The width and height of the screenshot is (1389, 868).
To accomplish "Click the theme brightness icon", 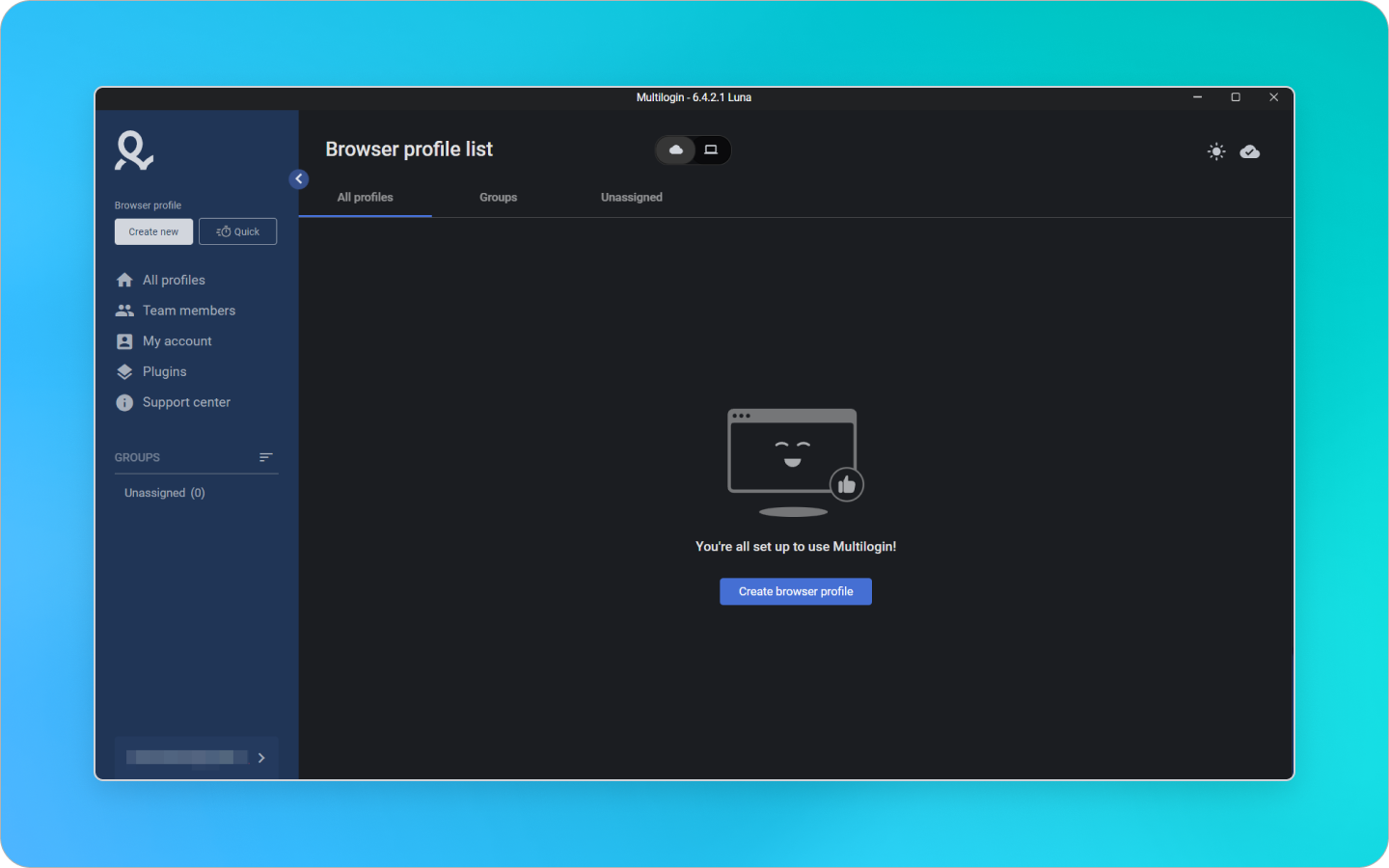I will 1215,151.
